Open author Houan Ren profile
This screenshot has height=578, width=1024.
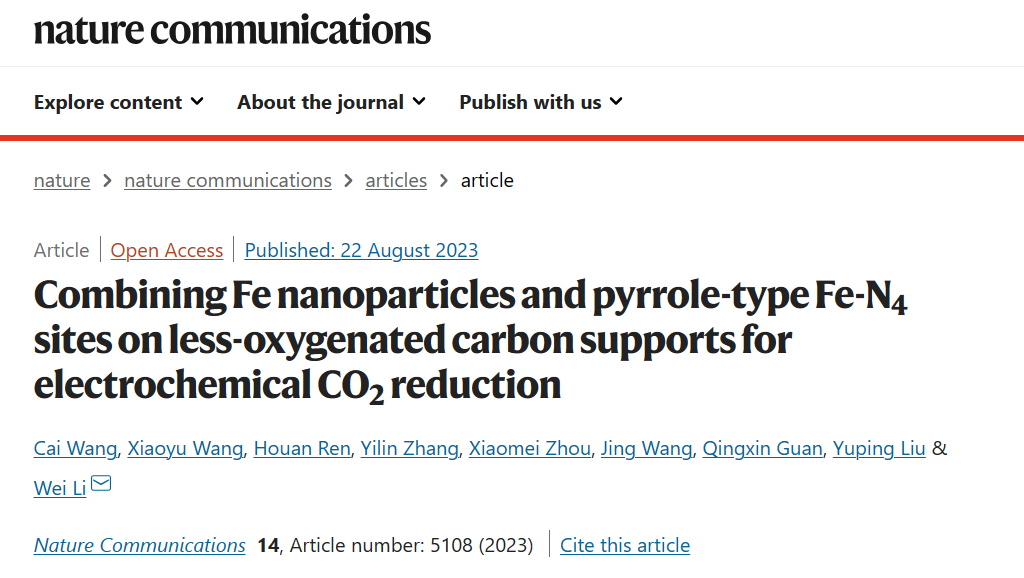tap(302, 449)
